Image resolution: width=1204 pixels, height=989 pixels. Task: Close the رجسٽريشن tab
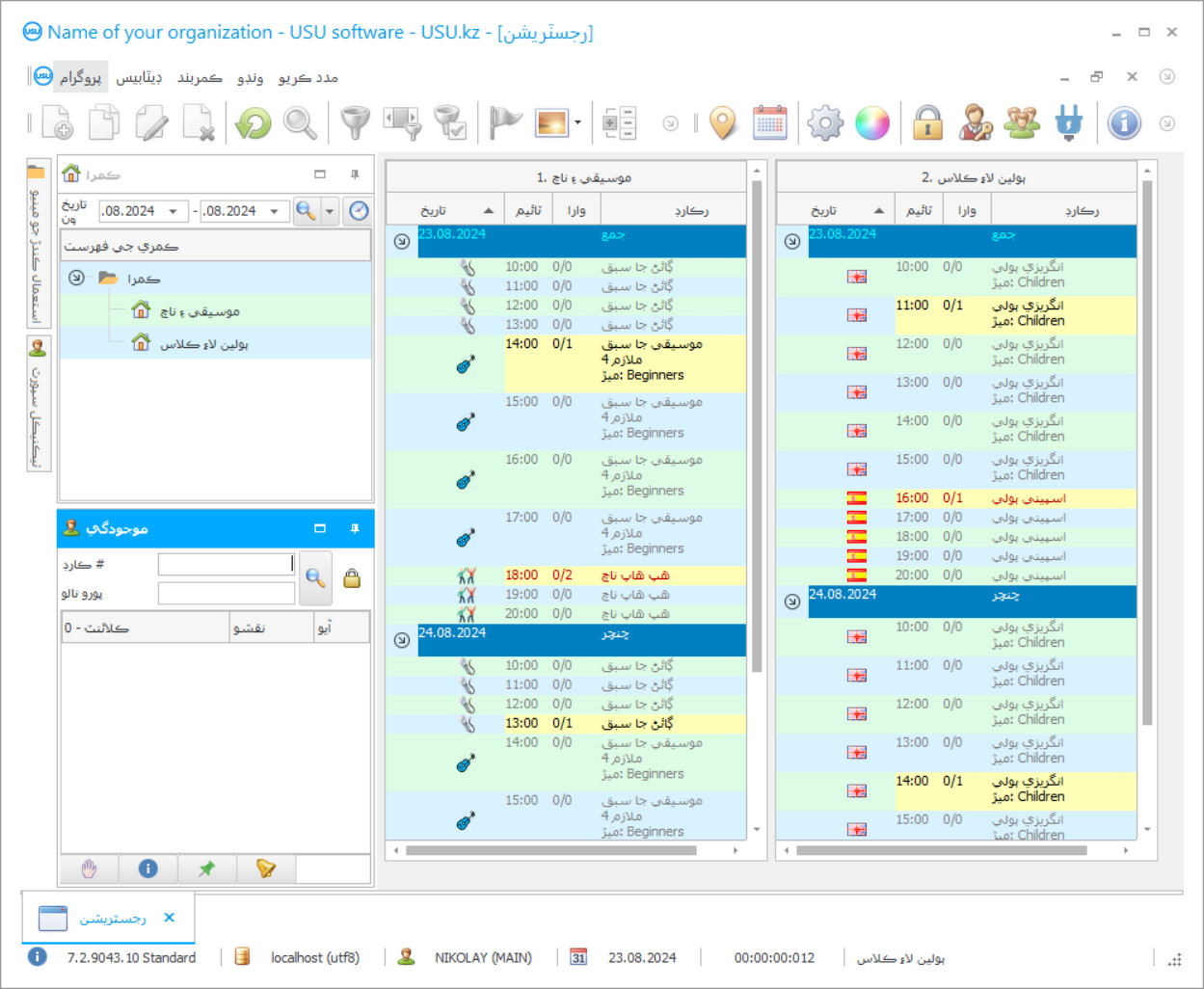point(170,918)
